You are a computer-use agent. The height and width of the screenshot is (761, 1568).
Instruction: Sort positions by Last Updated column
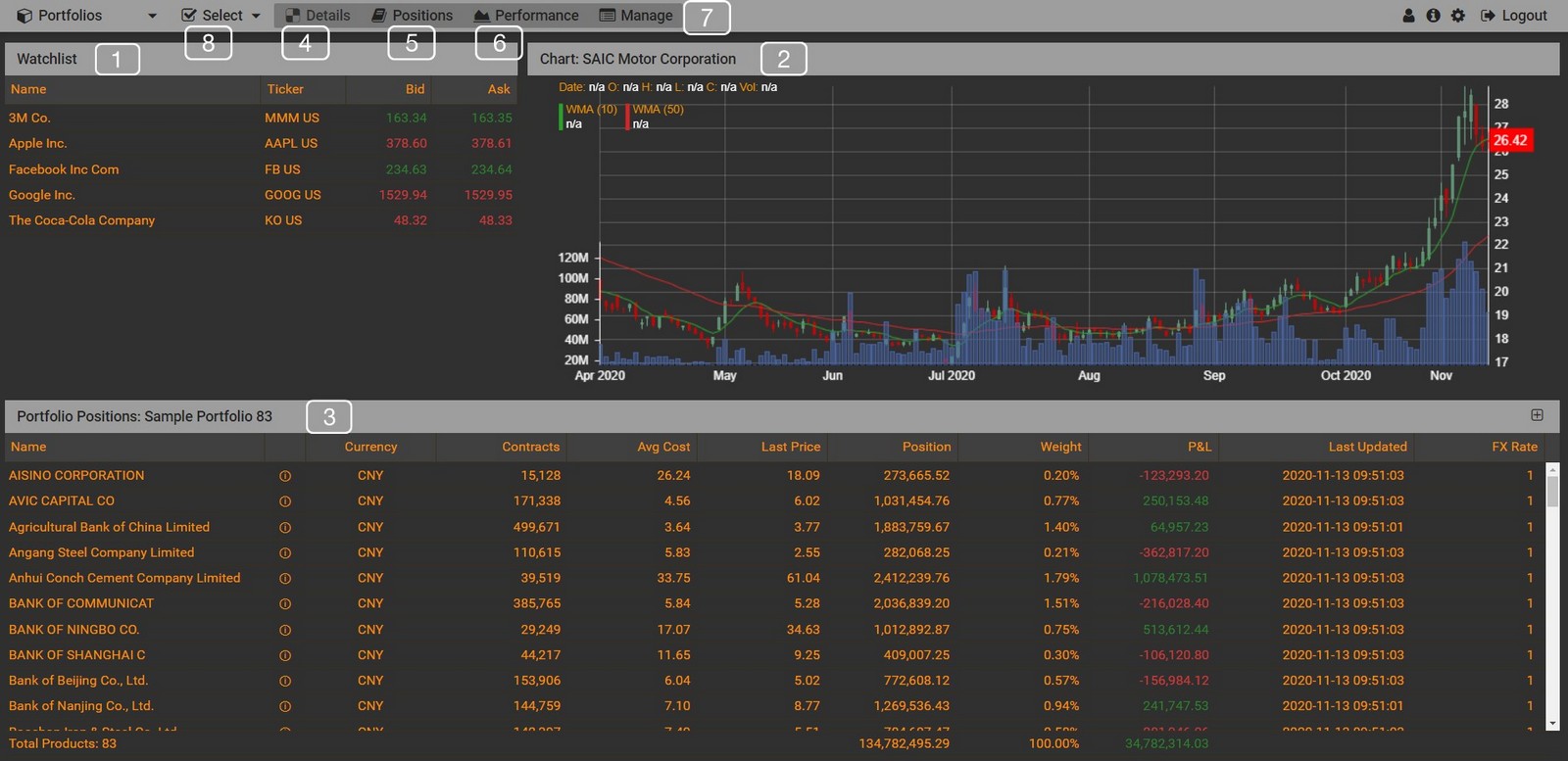coord(1368,447)
